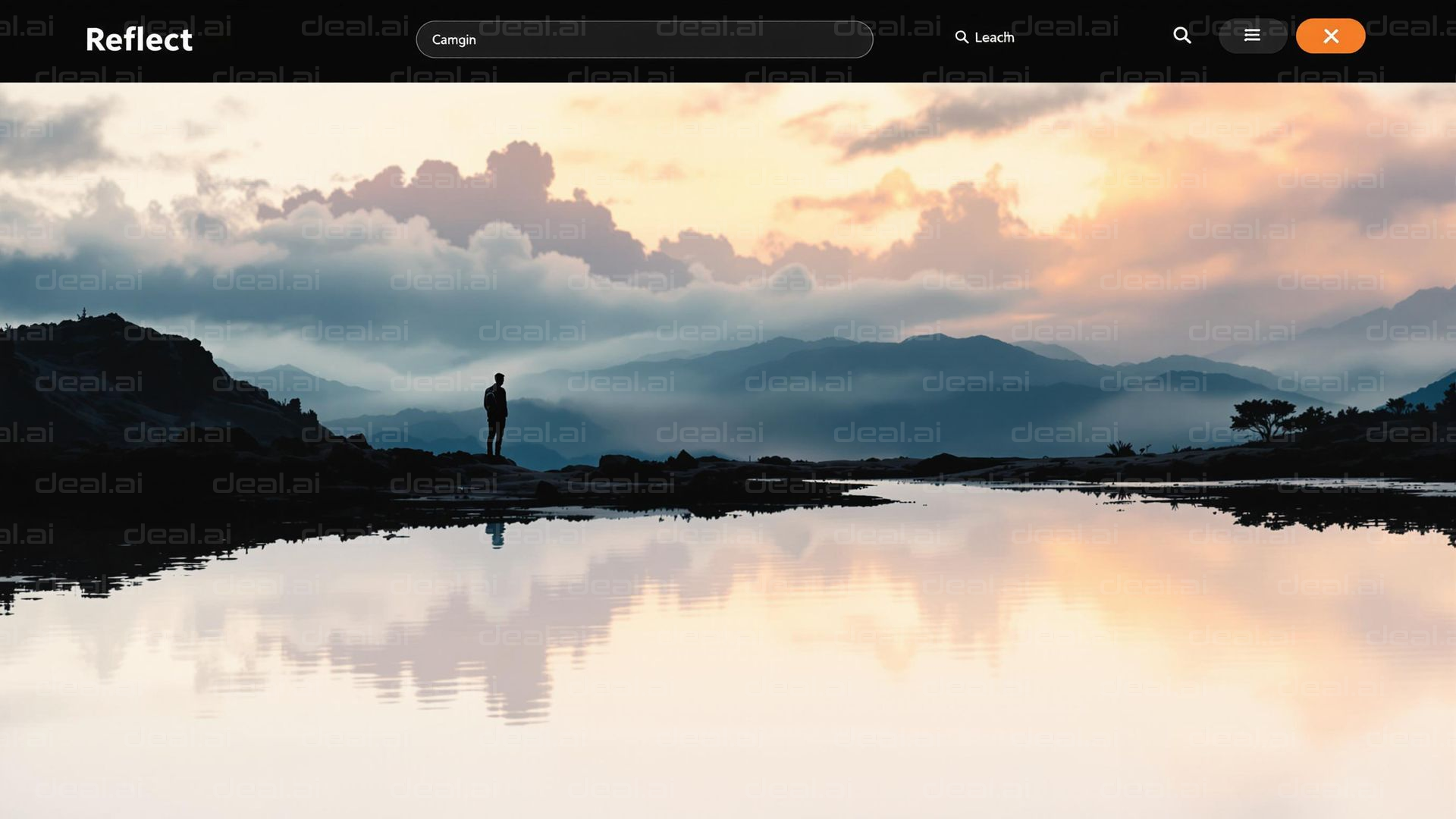Click the small shrubs left of the tree
Image resolution: width=1456 pixels, height=819 pixels.
tap(1122, 447)
